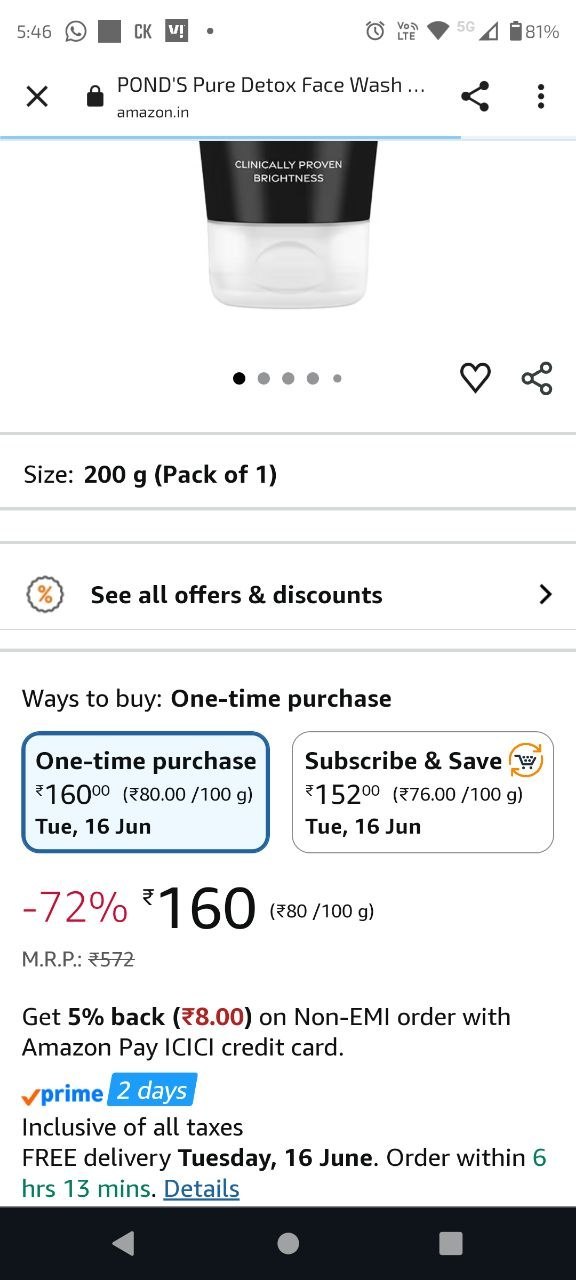Expand See all offers & discounts chevron
The image size is (576, 1280).
545,595
